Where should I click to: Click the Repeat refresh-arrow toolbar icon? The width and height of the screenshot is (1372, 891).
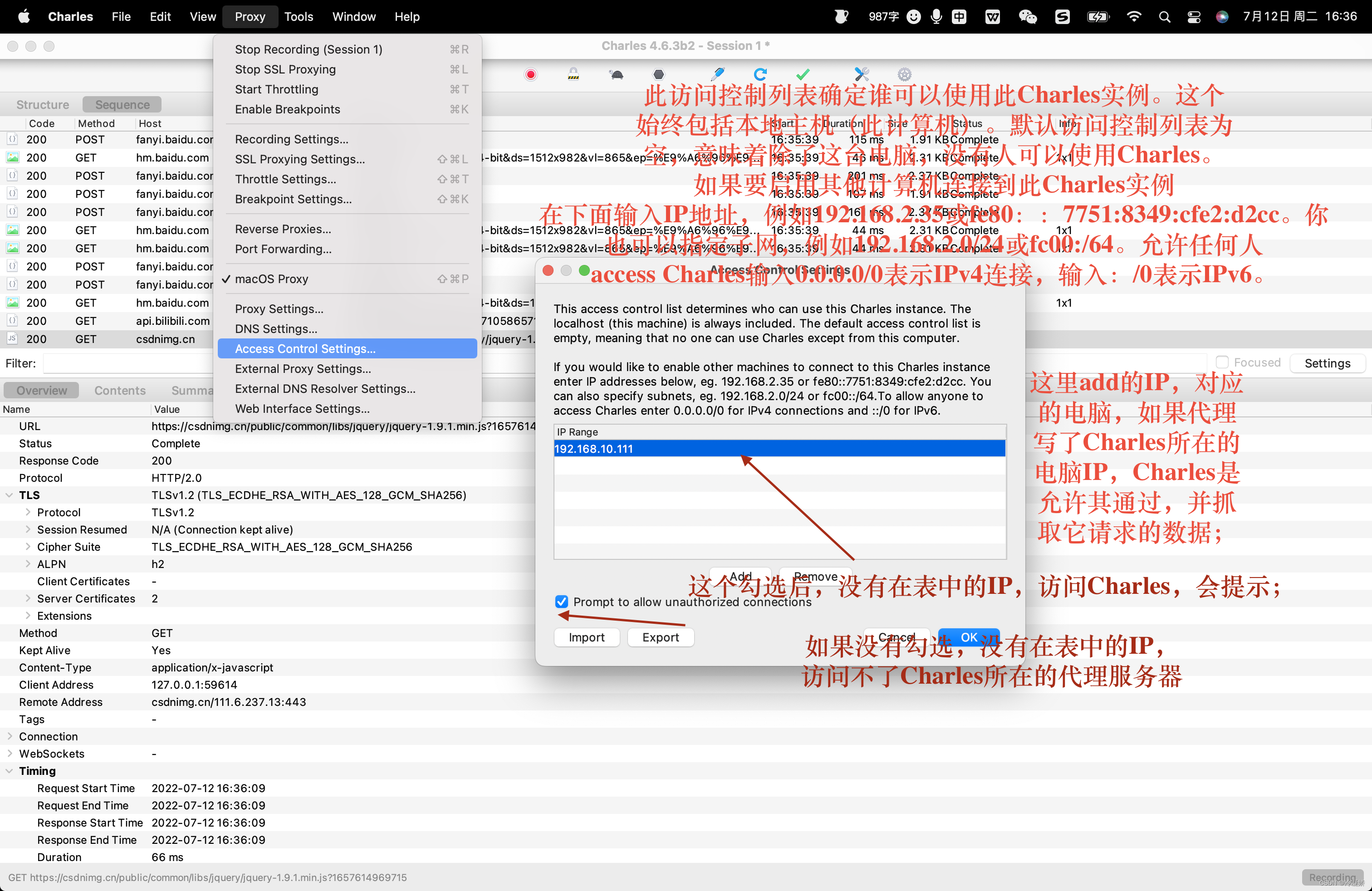click(x=760, y=74)
